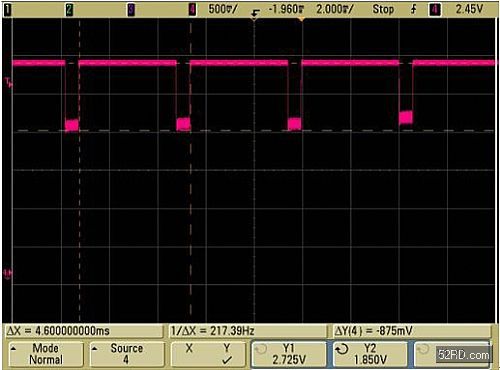Click the ΔX = 4.600000000ms readout
Viewport: 500px width, 370px height.
(58, 331)
